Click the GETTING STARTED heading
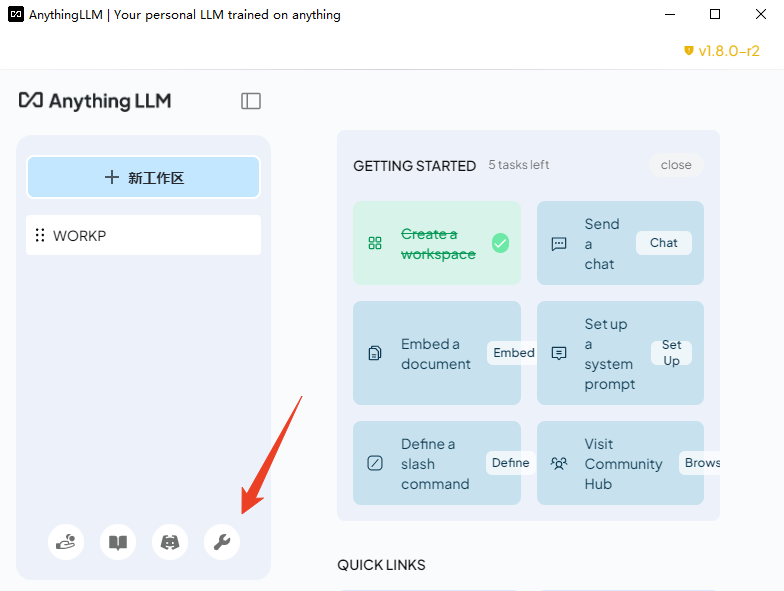This screenshot has height=591, width=784. (x=414, y=166)
